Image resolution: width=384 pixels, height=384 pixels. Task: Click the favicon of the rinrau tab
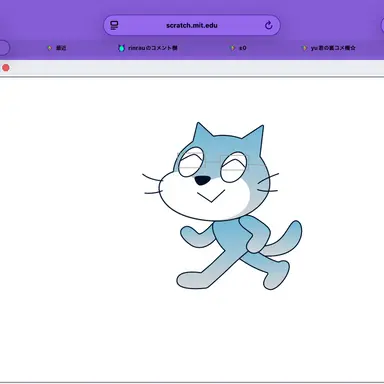(121, 48)
